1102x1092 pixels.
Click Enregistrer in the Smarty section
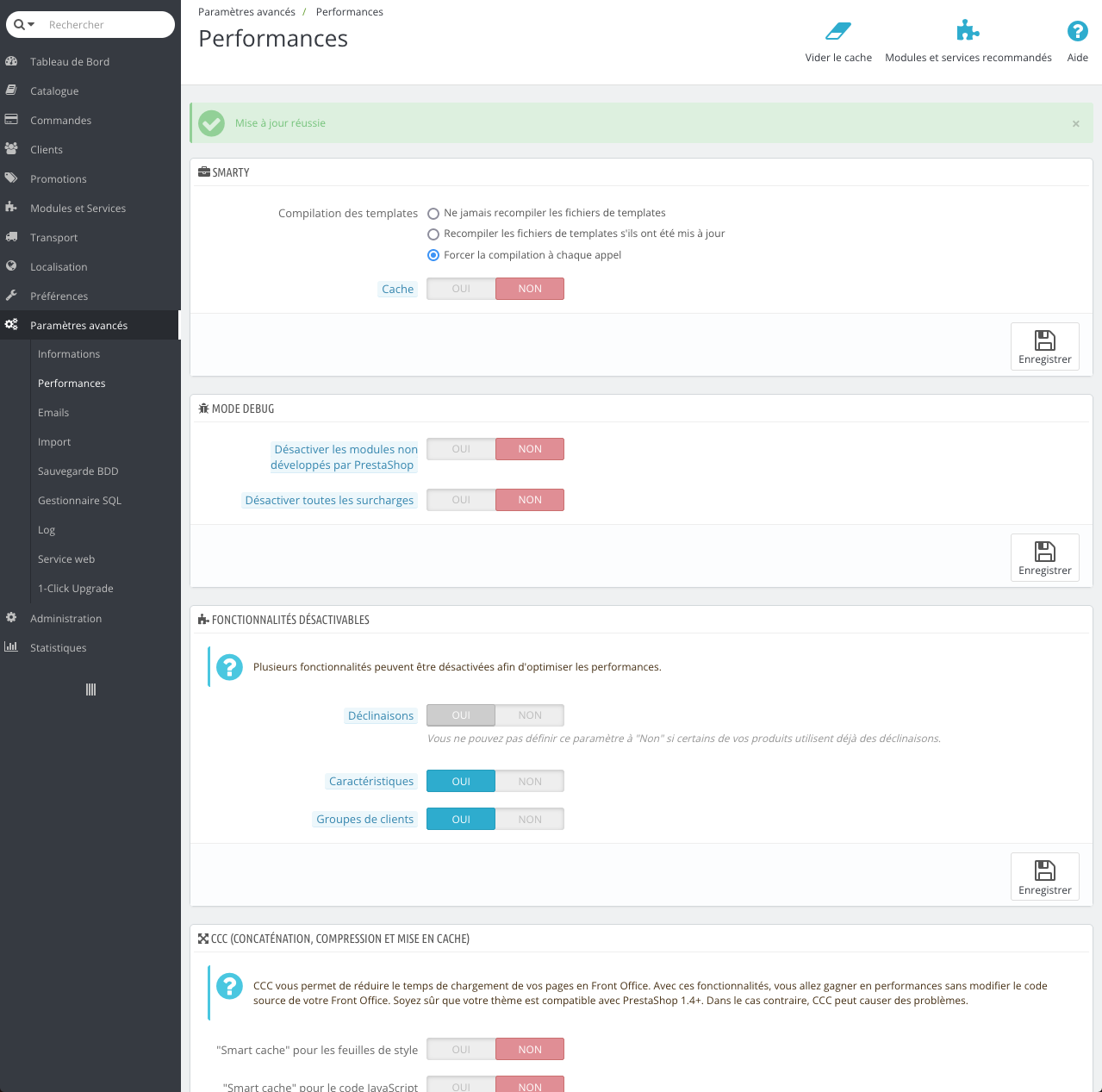(1044, 346)
